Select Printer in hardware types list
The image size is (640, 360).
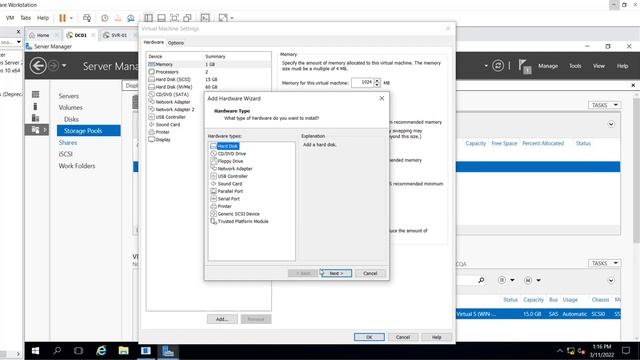221,206
